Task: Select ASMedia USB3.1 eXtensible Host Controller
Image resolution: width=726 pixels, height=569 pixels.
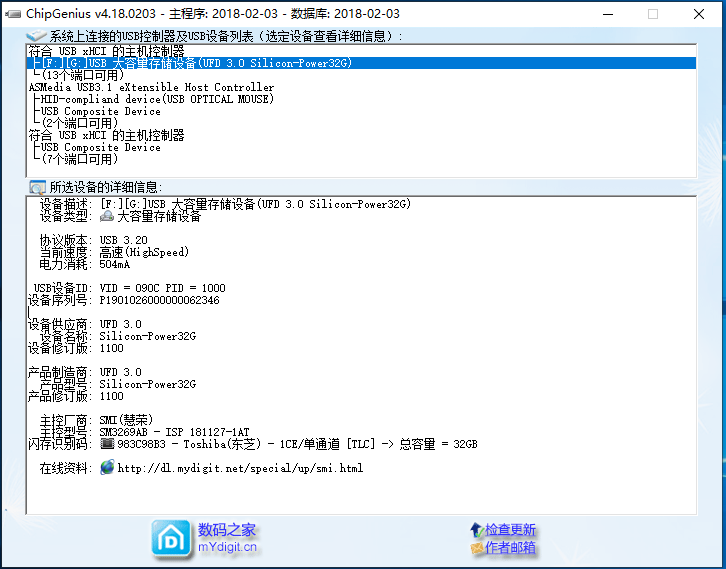Action: point(151,87)
